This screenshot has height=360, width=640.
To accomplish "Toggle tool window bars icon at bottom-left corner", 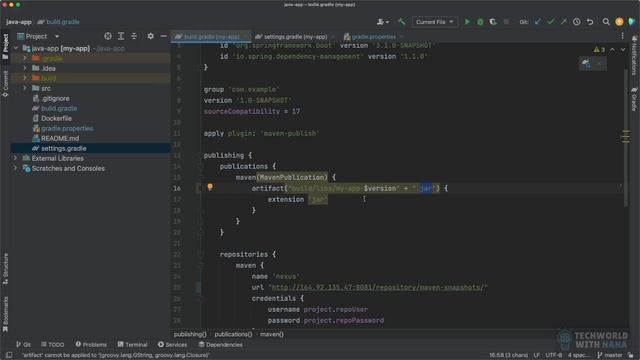I will (x=9, y=355).
